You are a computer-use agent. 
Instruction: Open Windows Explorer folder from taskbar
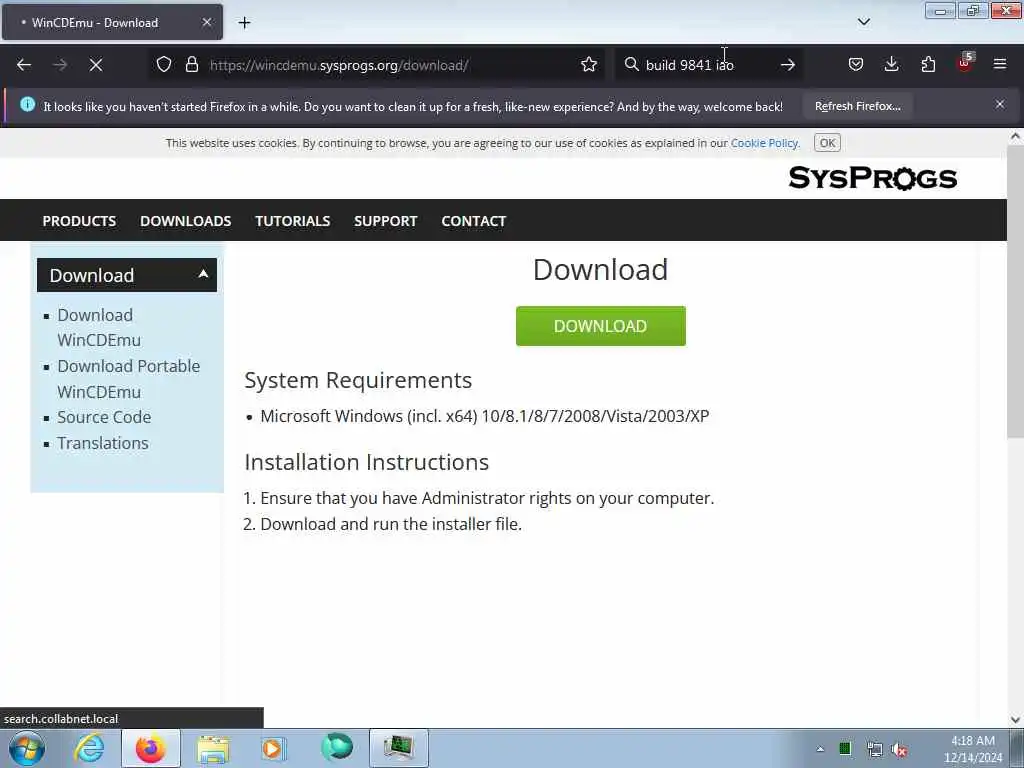213,749
